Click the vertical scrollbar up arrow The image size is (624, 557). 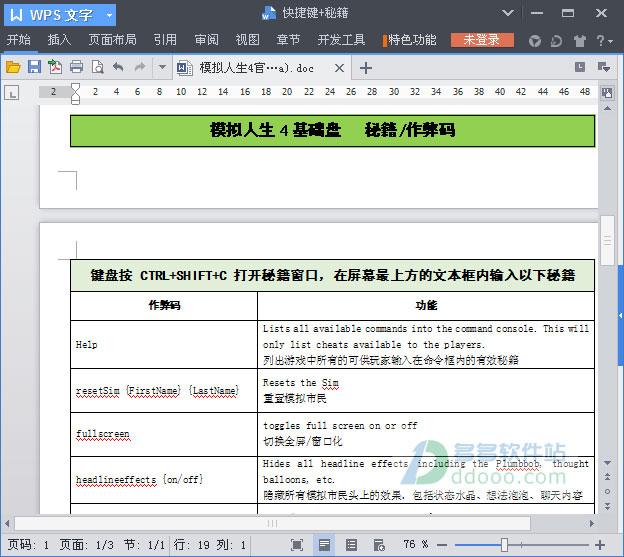coord(607,108)
